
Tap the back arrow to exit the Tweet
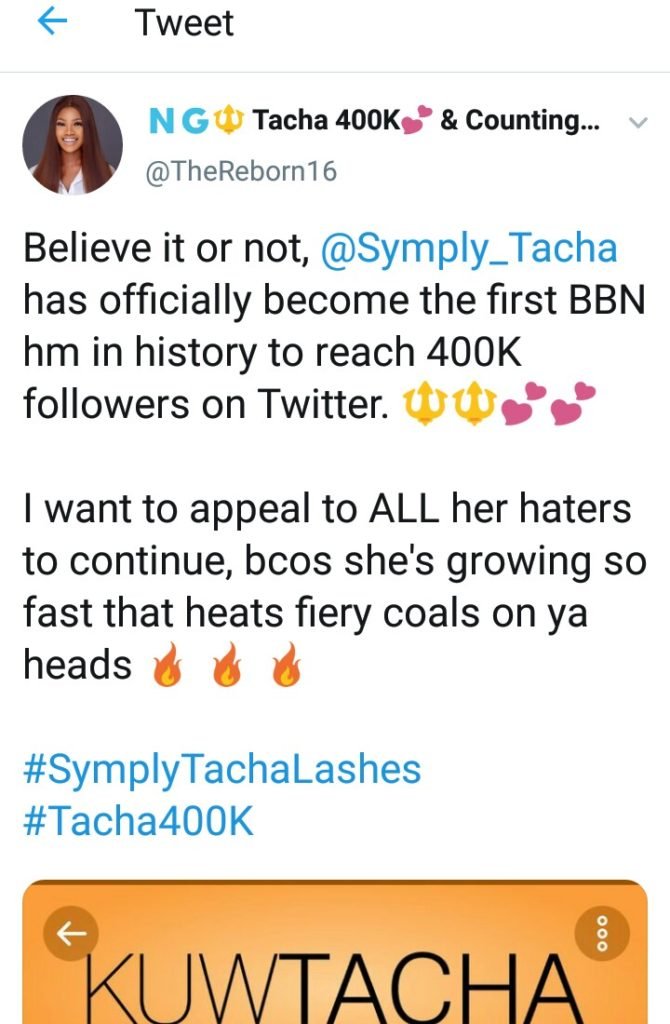48,22
